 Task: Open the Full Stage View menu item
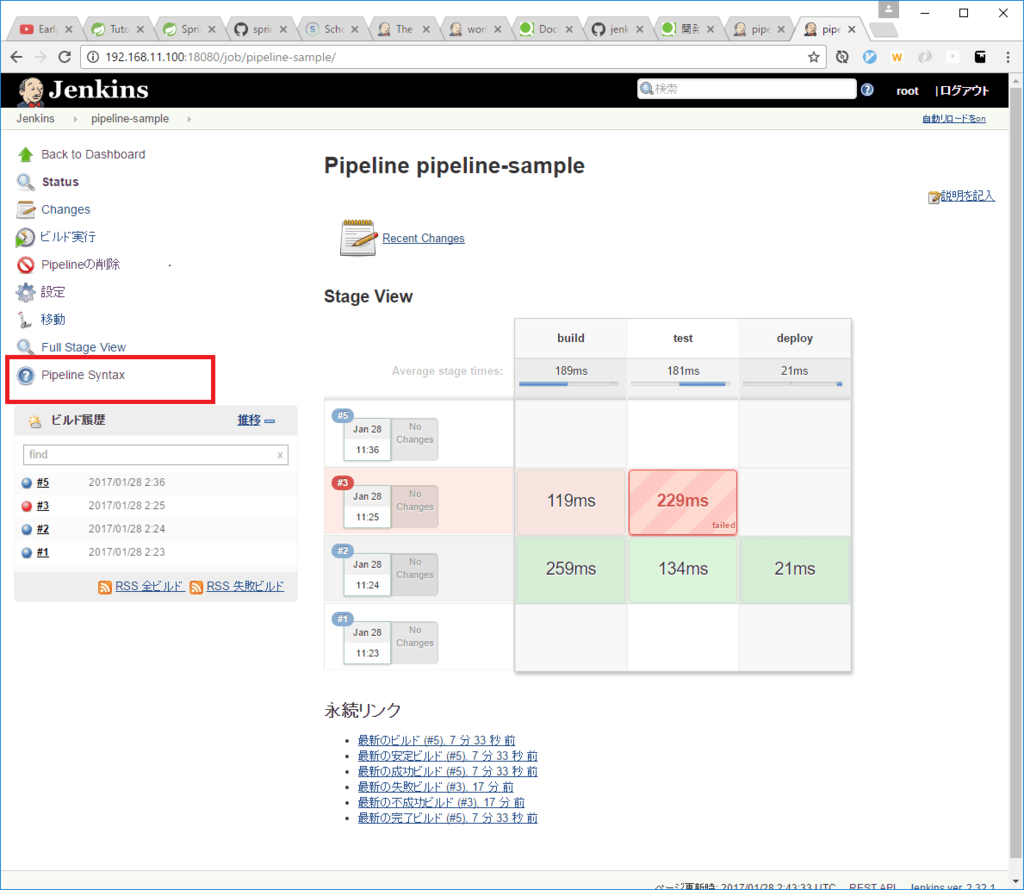point(83,348)
